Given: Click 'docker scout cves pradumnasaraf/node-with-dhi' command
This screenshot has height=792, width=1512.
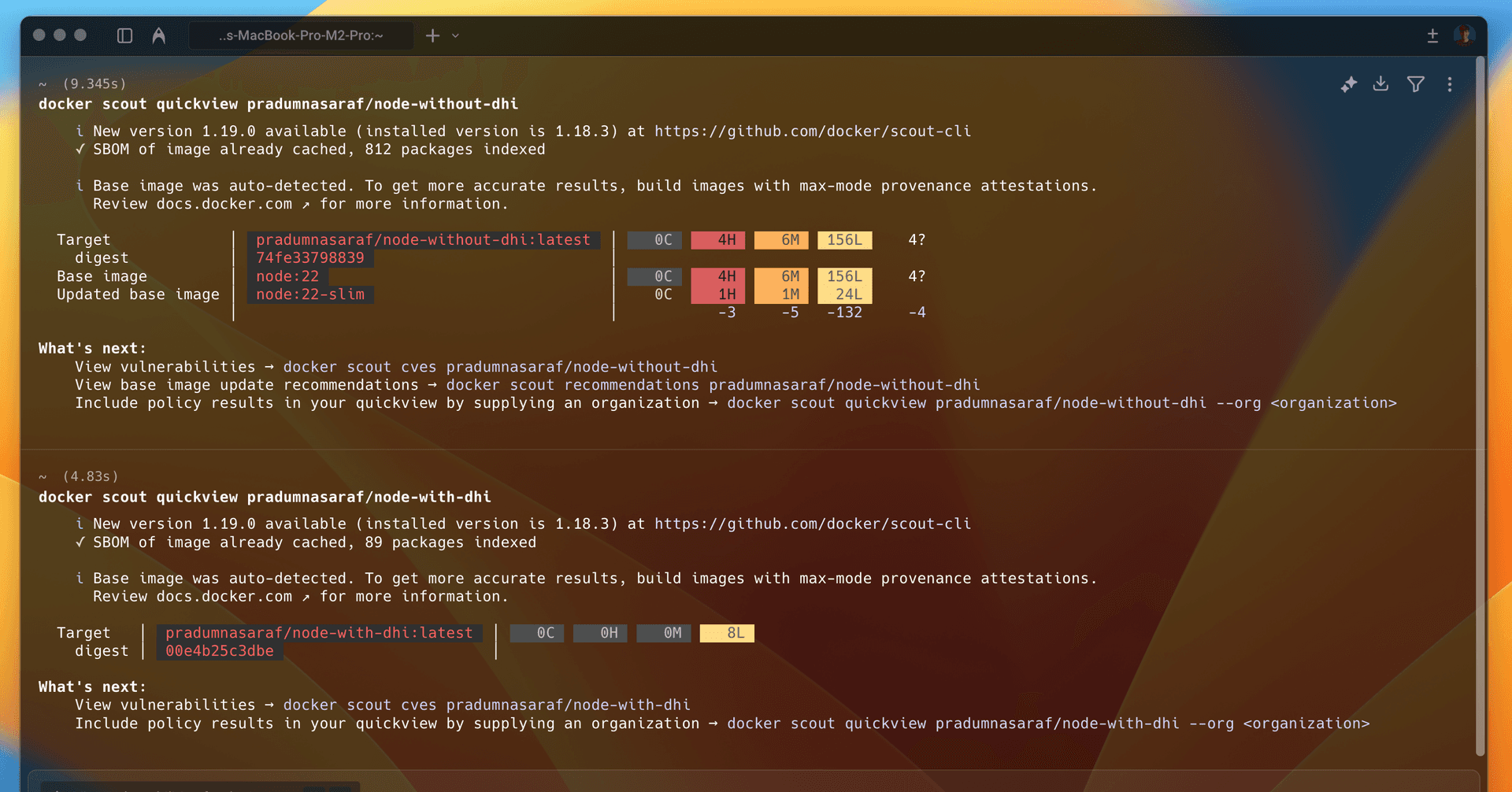Looking at the screenshot, I should [x=487, y=705].
